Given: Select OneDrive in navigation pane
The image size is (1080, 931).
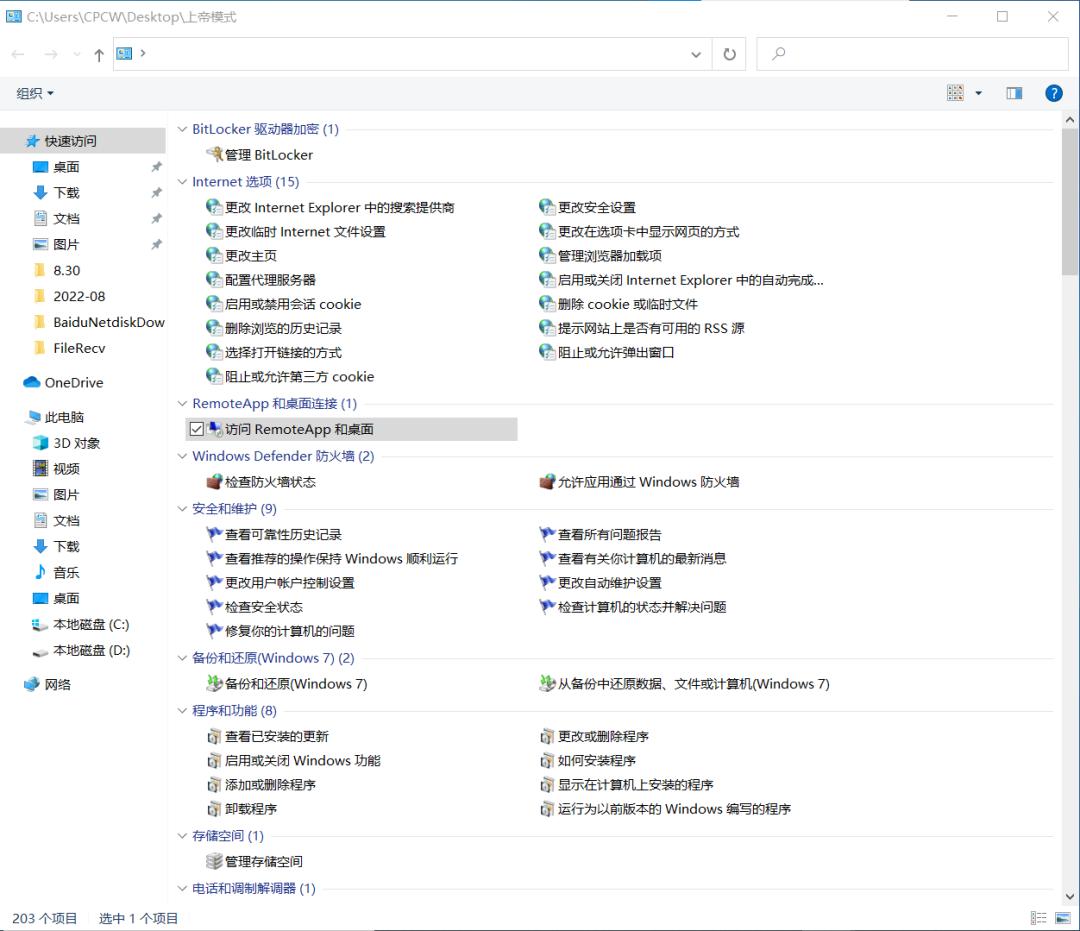Looking at the screenshot, I should (x=74, y=382).
